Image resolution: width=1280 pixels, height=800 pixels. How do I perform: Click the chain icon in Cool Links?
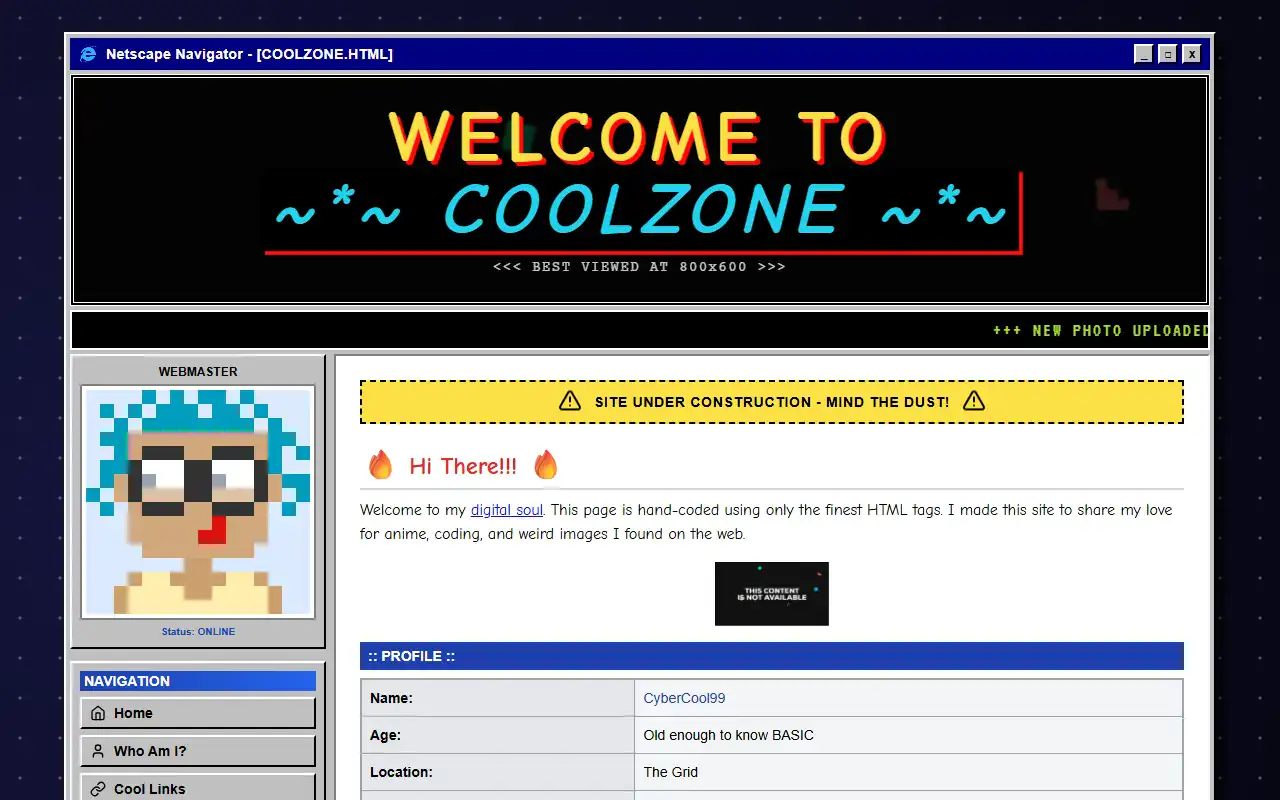98,789
